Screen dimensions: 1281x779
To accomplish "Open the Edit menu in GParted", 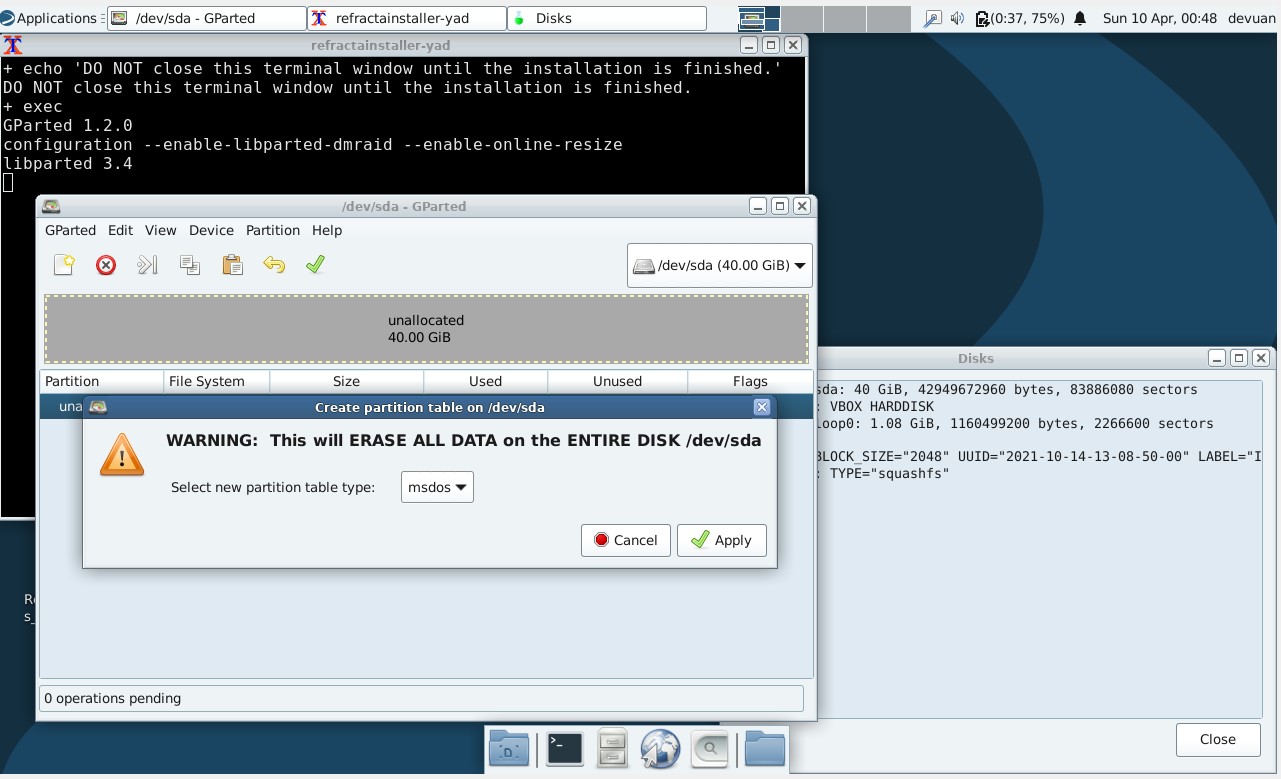I will tap(120, 230).
